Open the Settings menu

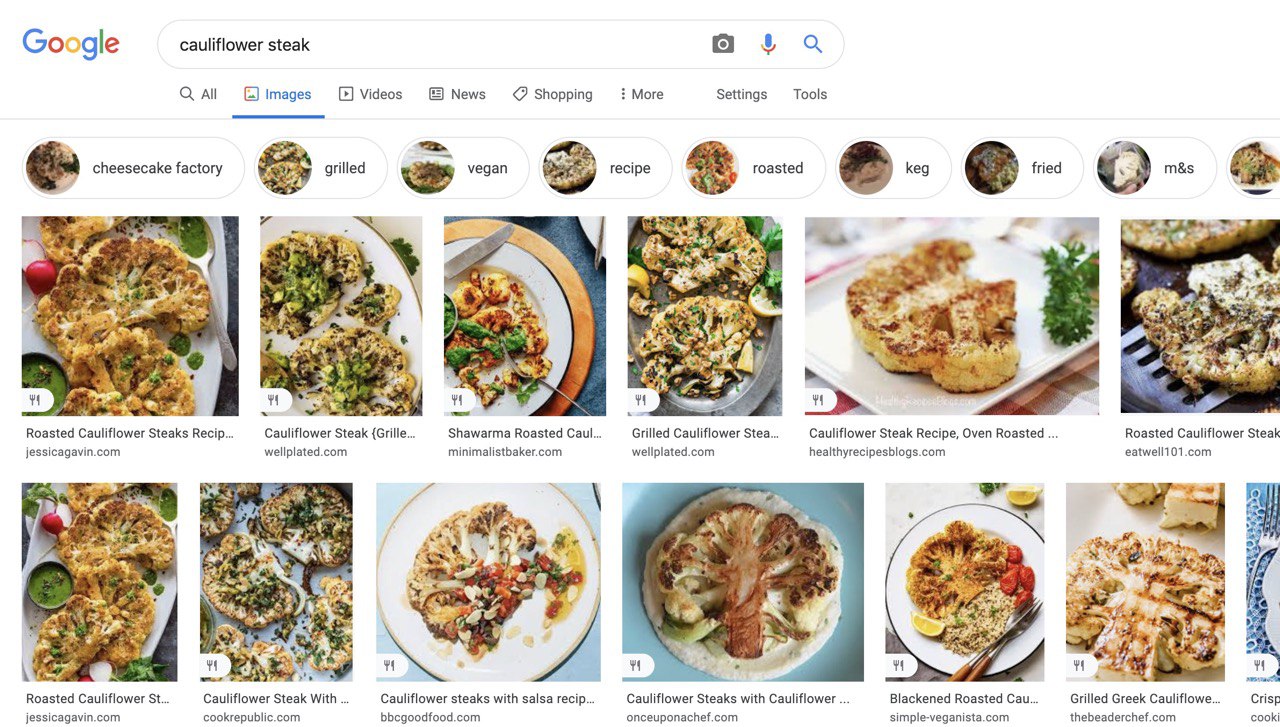pos(741,94)
